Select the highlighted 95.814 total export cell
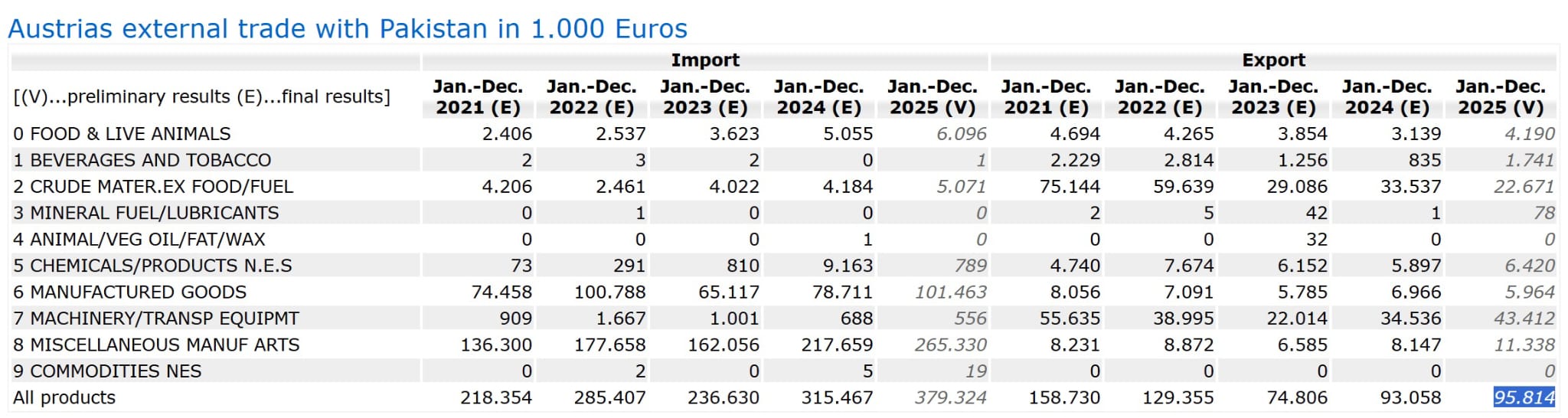1568x418 pixels. click(x=1524, y=397)
